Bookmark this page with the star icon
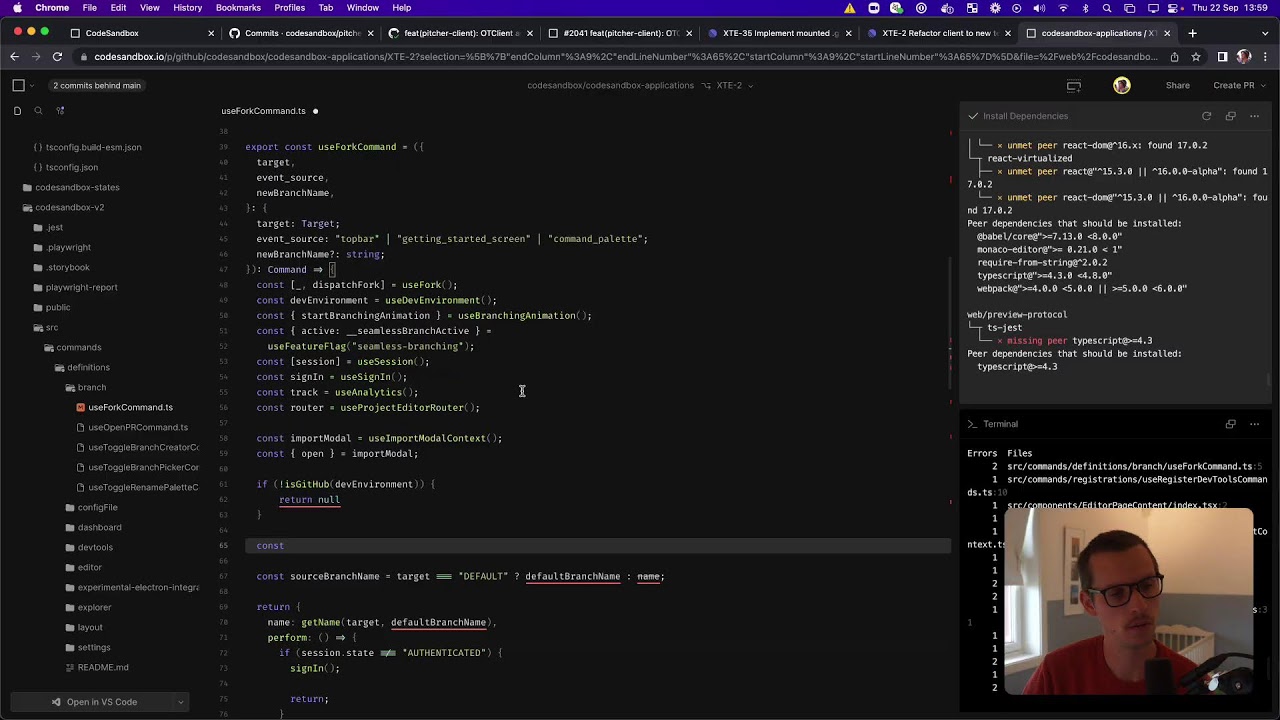 click(x=1195, y=57)
